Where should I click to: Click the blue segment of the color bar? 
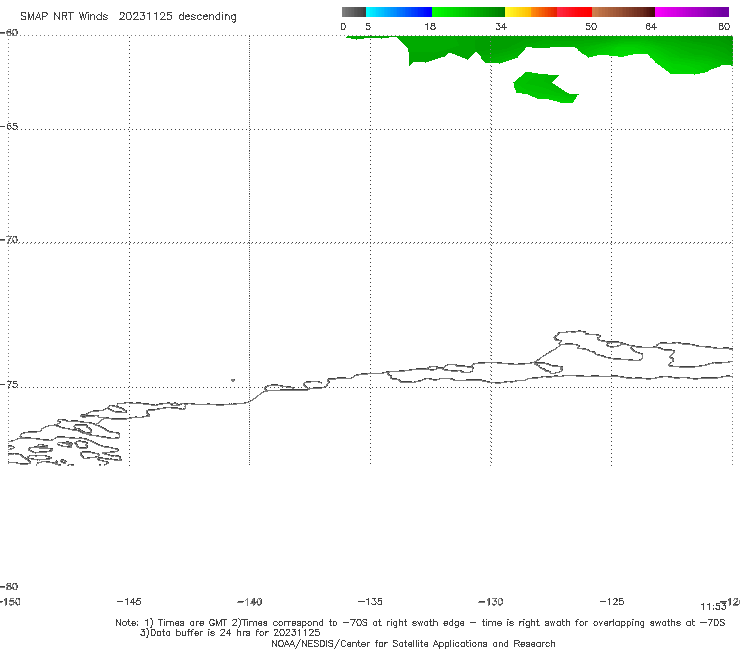click(x=399, y=12)
